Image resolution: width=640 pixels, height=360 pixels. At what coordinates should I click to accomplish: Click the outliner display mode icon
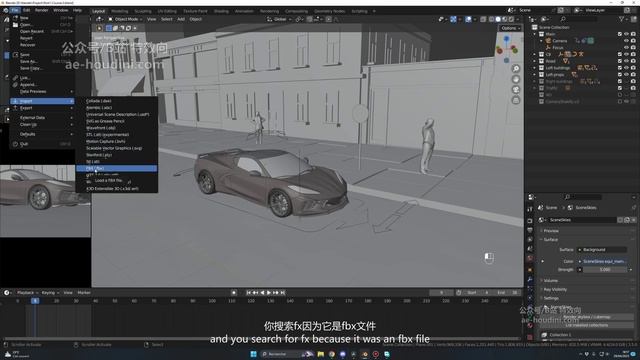click(545, 19)
